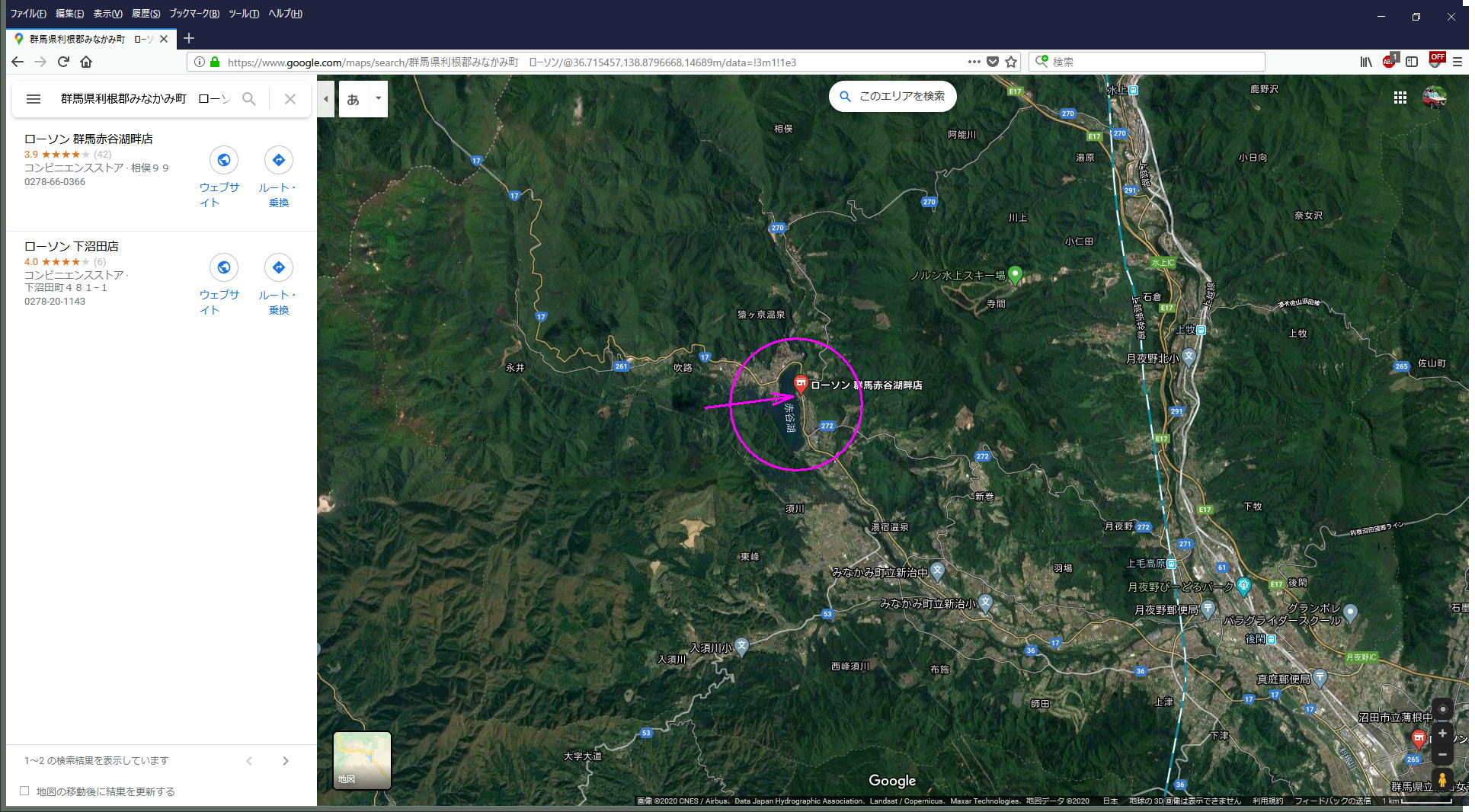Click the あ input mode button

(x=354, y=99)
